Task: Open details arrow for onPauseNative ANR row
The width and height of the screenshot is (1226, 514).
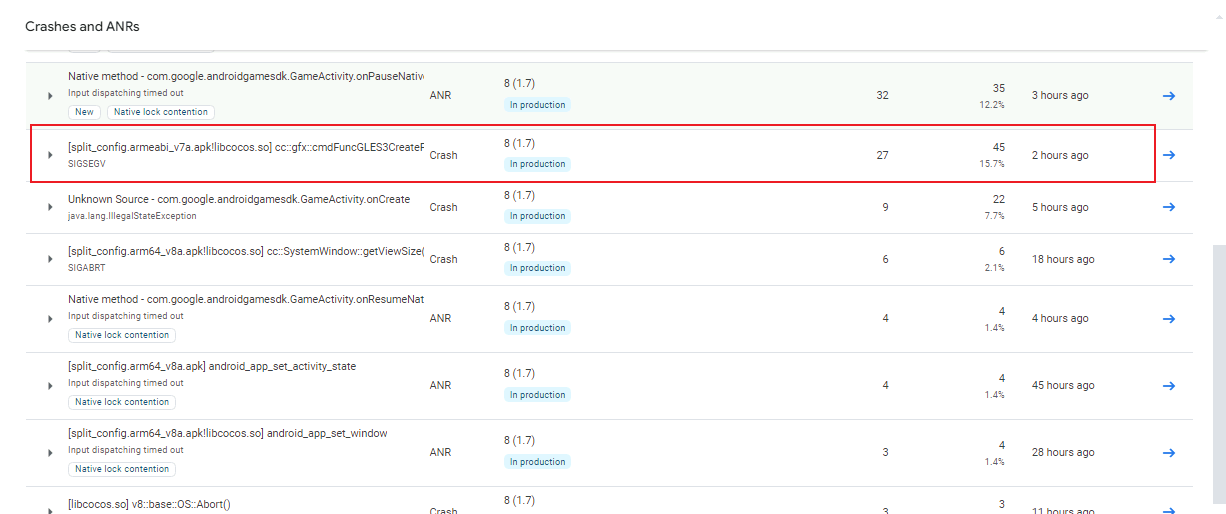Action: tap(1168, 96)
